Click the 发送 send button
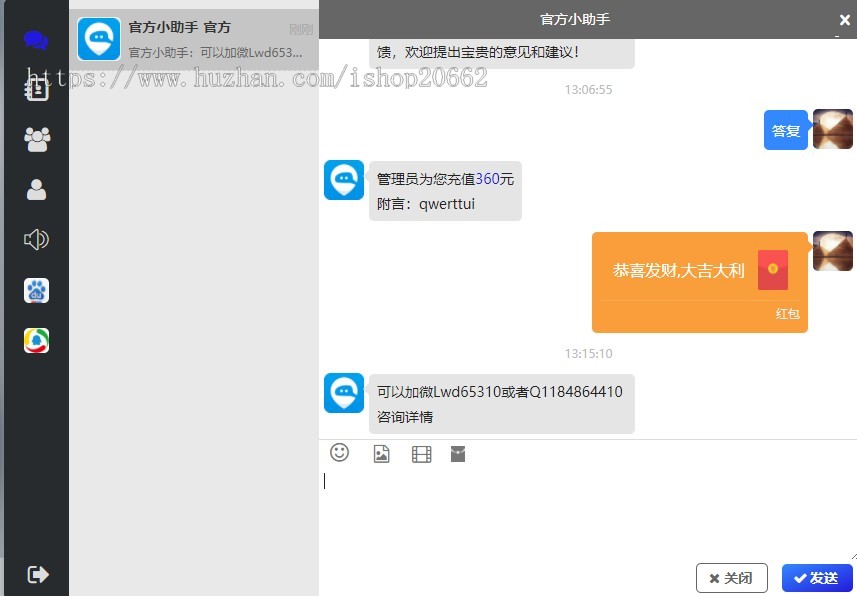Image resolution: width=857 pixels, height=596 pixels. tap(817, 578)
